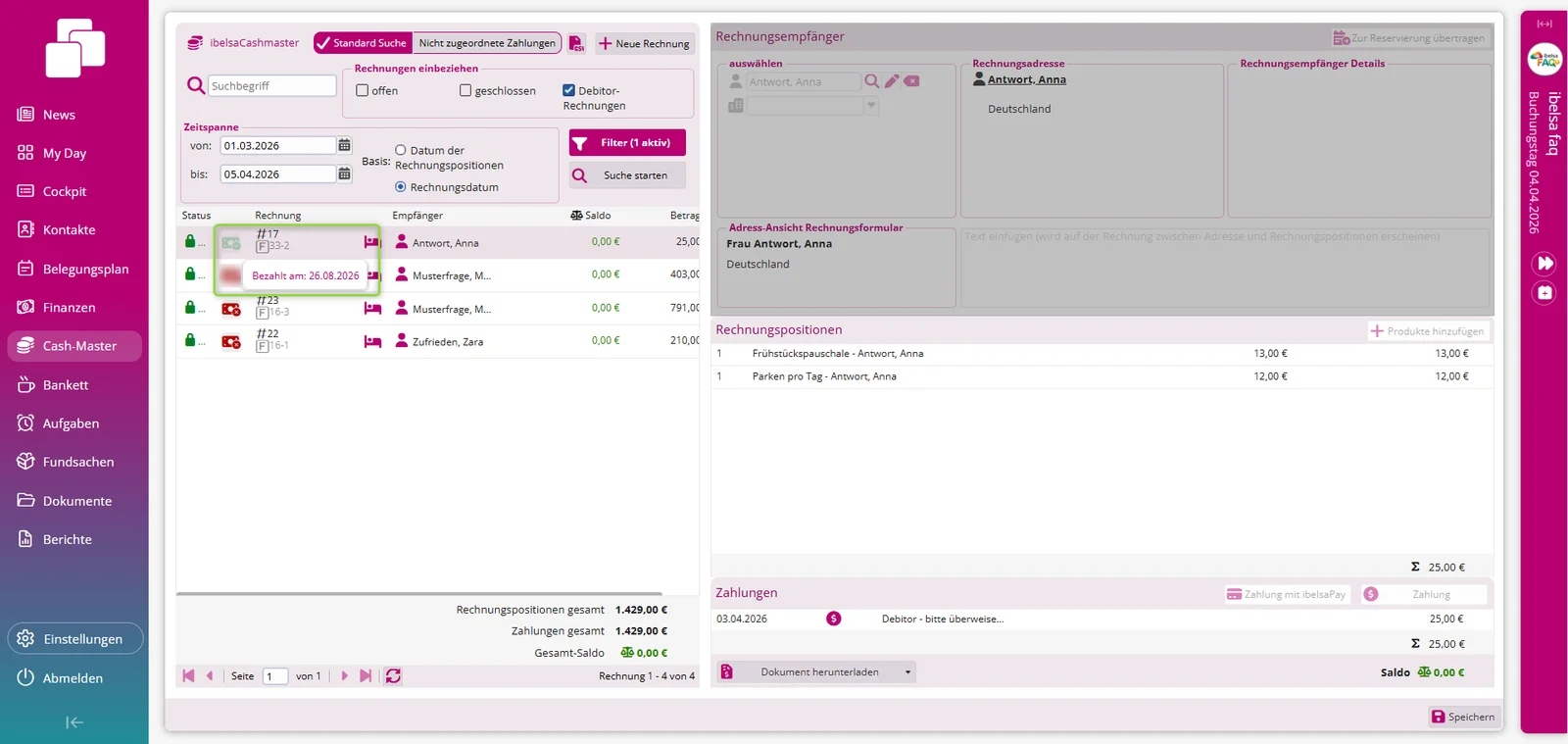This screenshot has height=744, width=1568.
Task: Click the payment status icon for invoice #22
Action: tap(231, 341)
